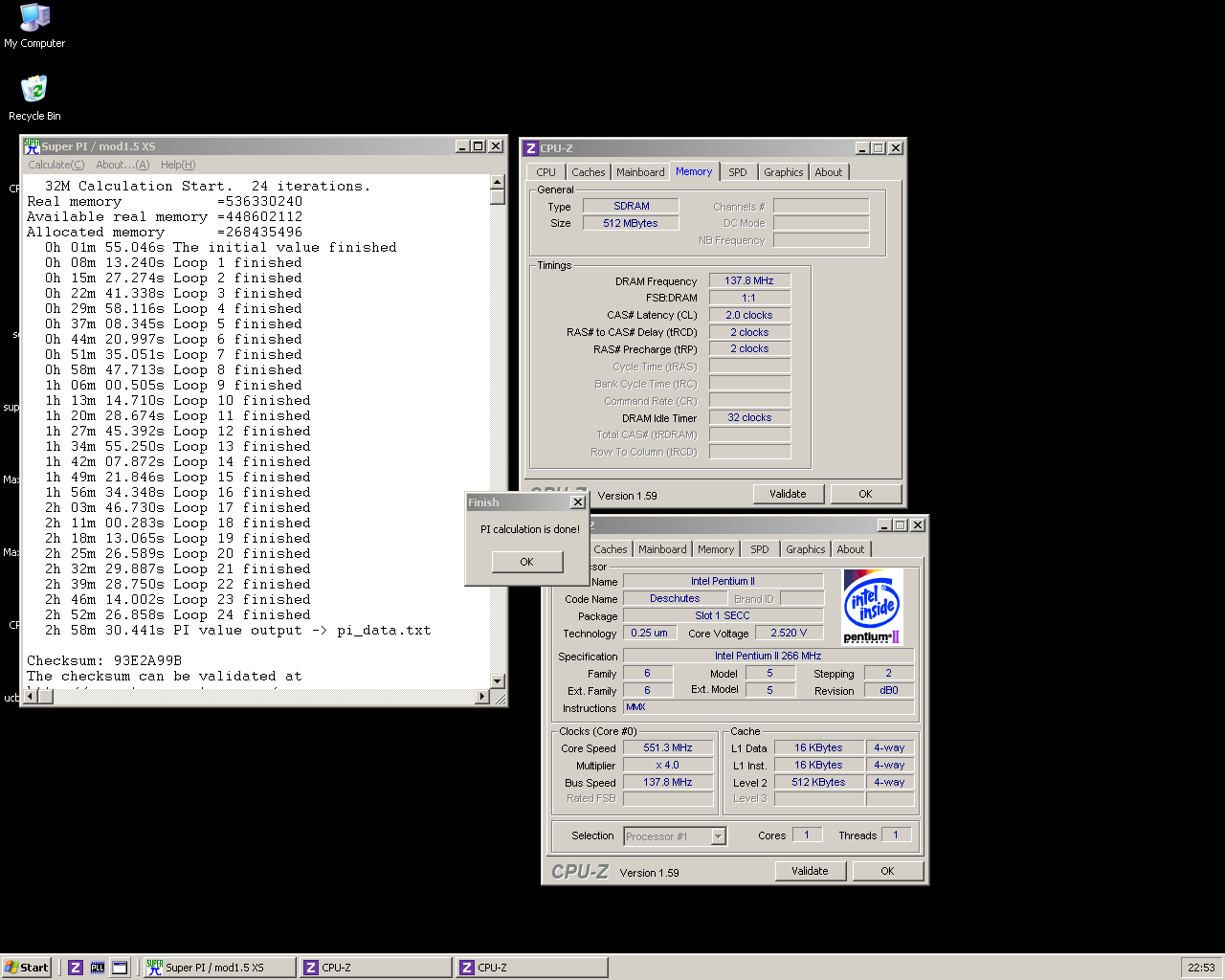Screen dimensions: 1225x980
Task: Close the Finish dialog with X
Action: pyautogui.click(x=578, y=502)
